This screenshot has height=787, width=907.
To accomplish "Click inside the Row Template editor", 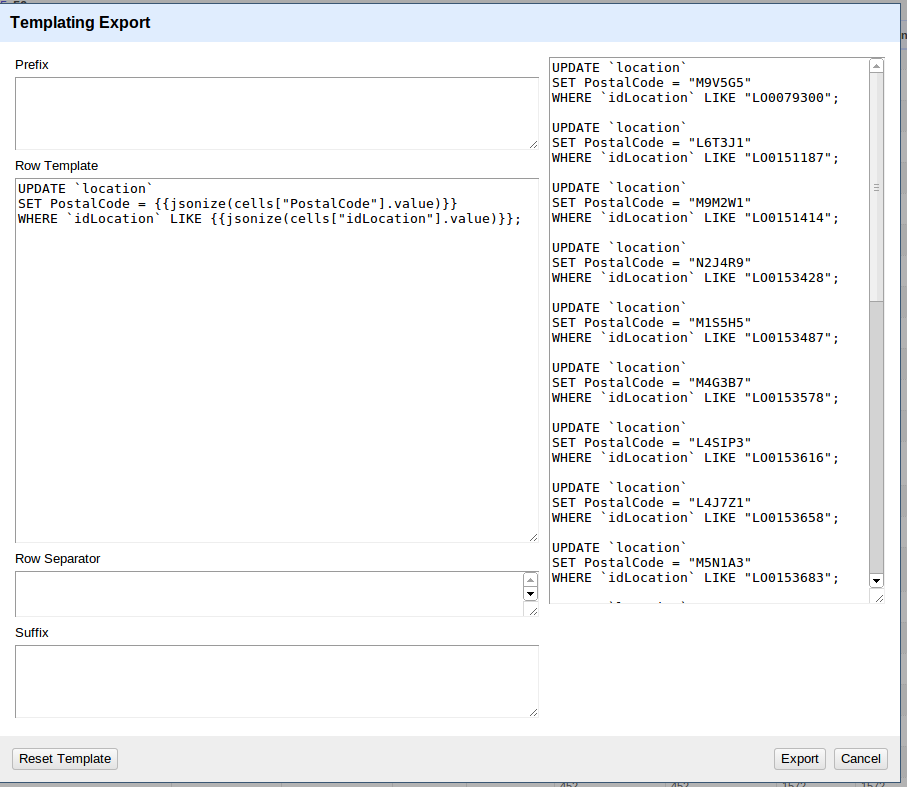I will 275,380.
